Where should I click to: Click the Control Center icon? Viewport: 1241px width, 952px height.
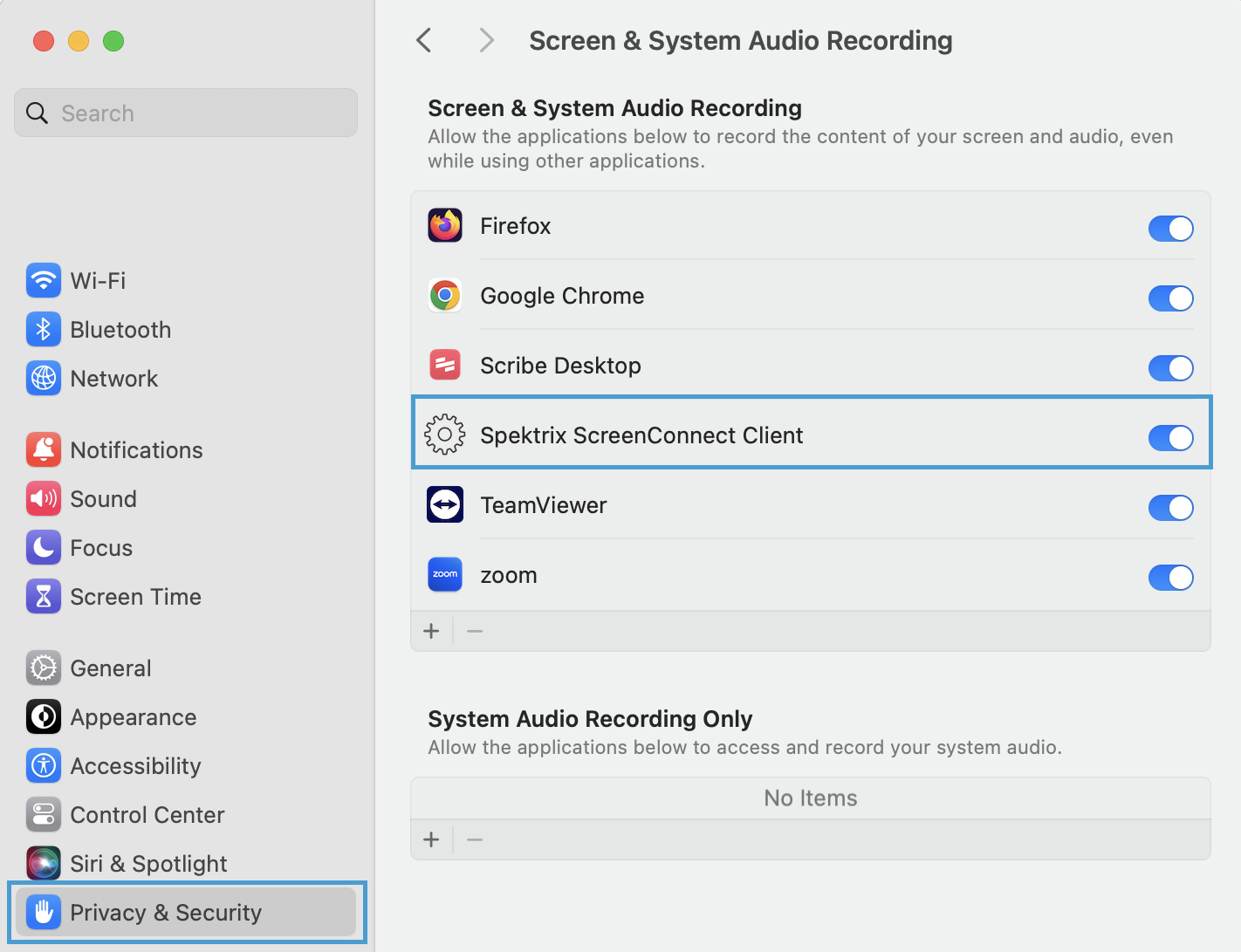[x=44, y=815]
